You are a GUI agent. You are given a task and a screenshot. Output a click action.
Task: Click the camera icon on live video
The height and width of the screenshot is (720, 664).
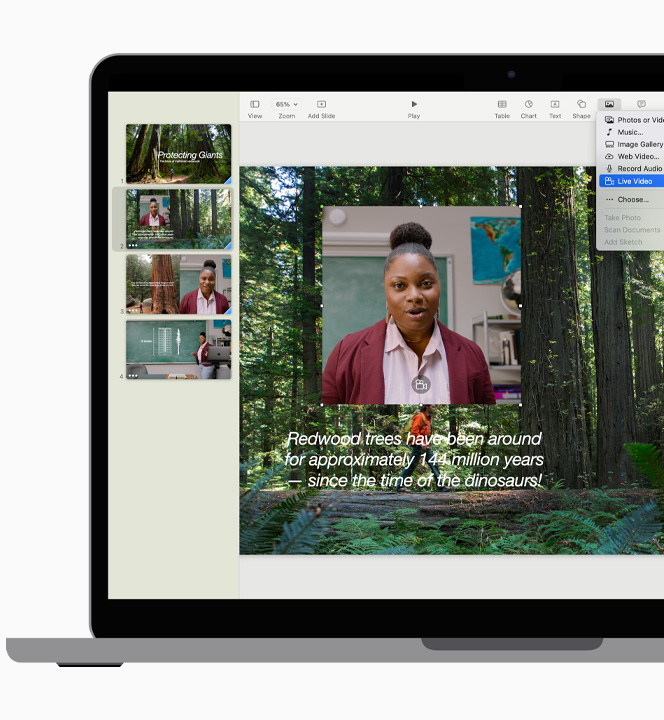point(421,385)
